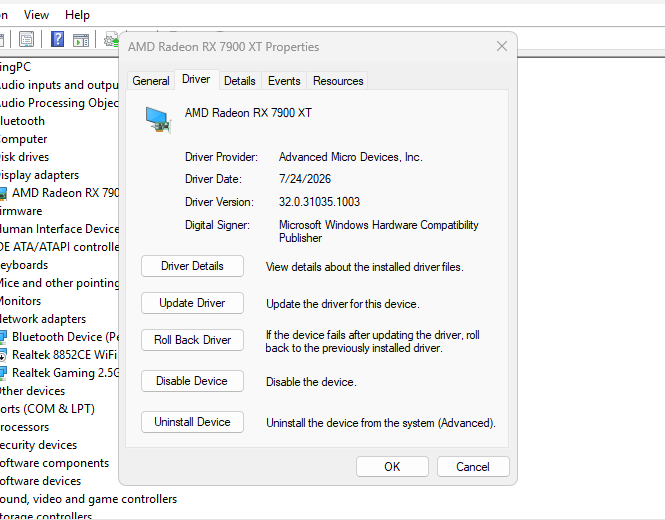Screen dimensions: 665x520
Task: Select Audio inputs and outputs category
Action: [x=59, y=85]
